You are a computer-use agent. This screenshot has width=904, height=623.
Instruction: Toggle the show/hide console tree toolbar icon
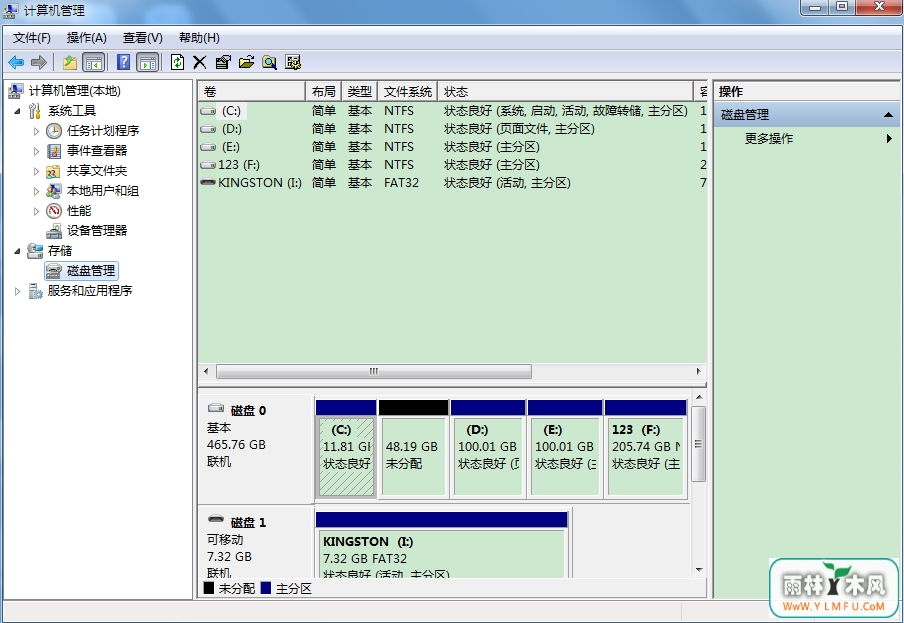coord(93,62)
